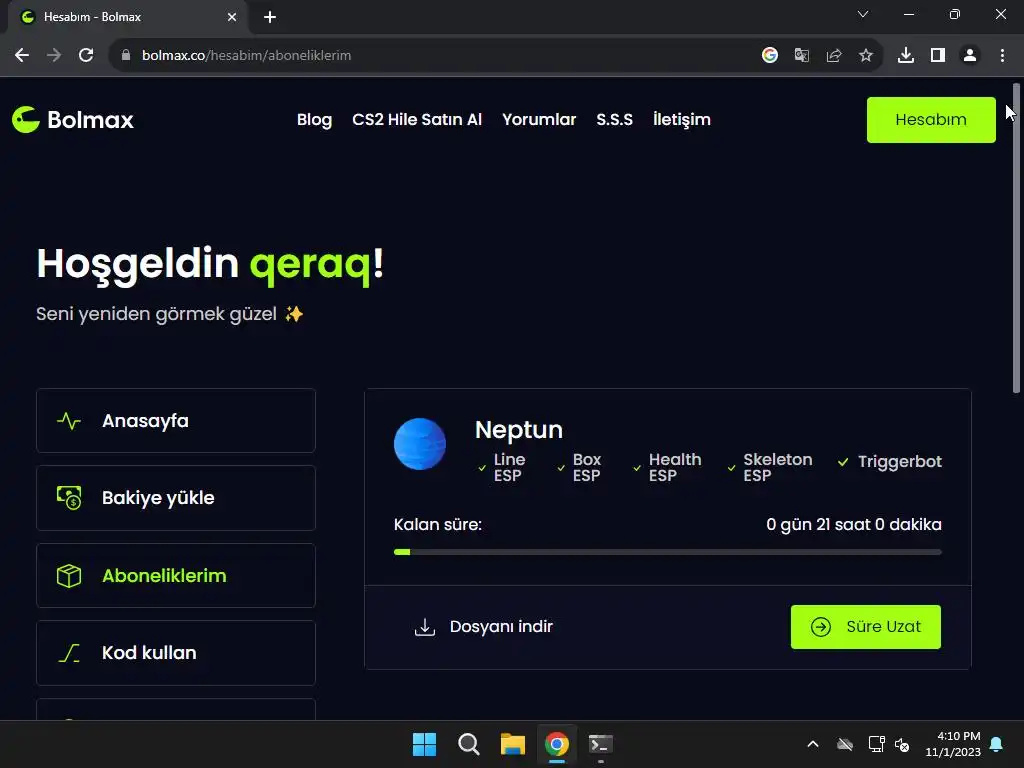The image size is (1024, 768).
Task: Click the Skeleton ESP checkmark
Action: pyautogui.click(x=731, y=468)
